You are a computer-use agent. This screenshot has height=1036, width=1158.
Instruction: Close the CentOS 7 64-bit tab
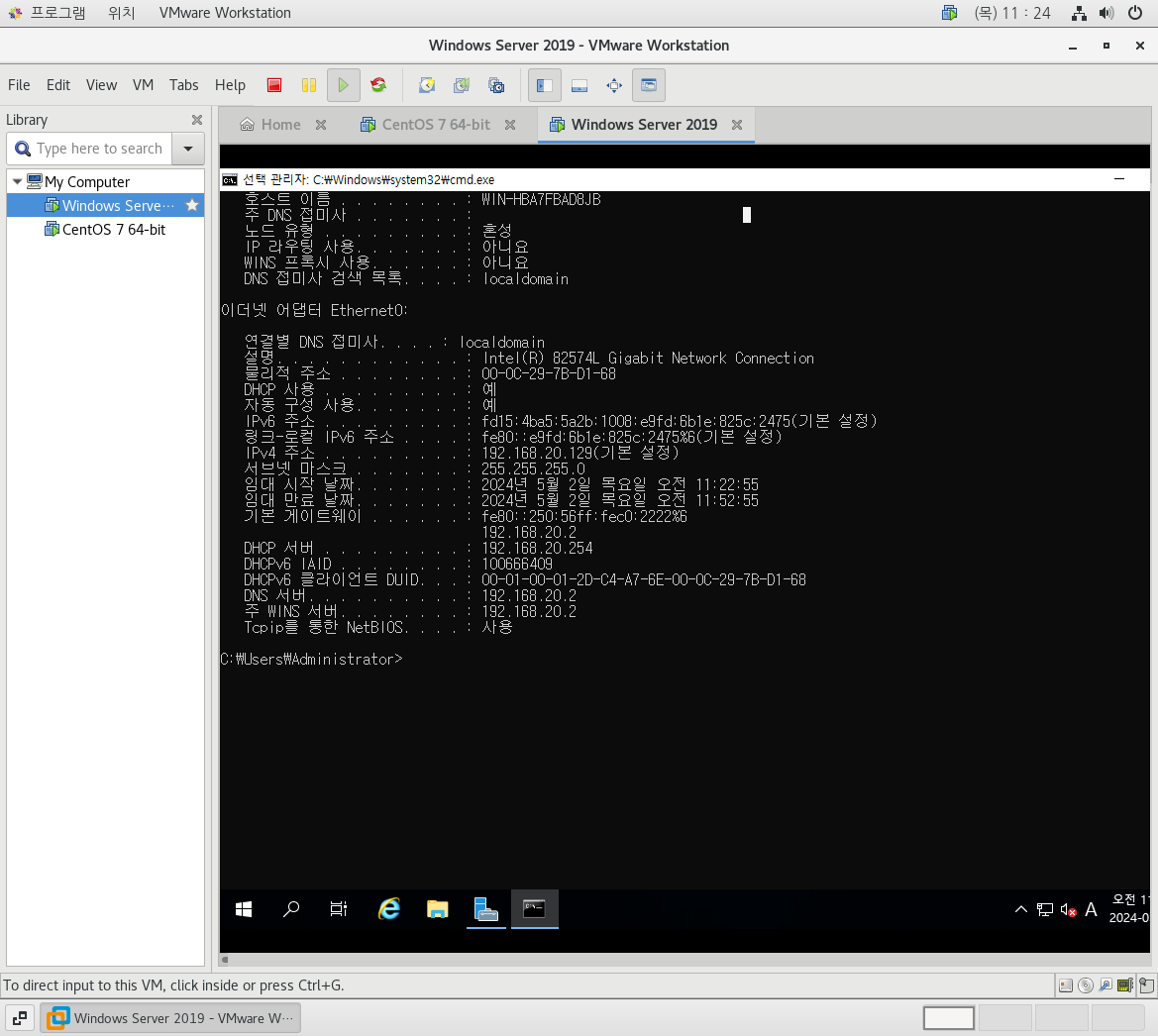click(x=510, y=125)
